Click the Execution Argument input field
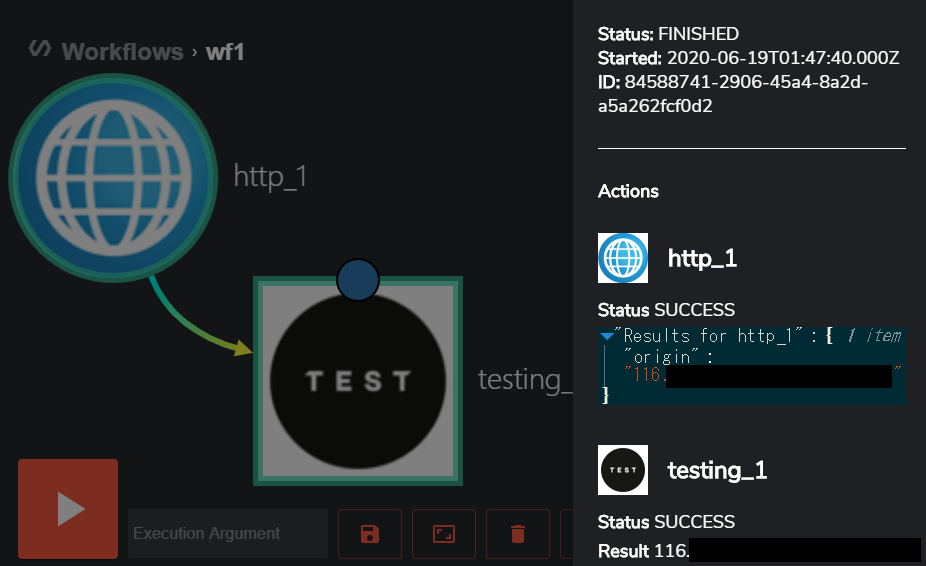 click(228, 534)
